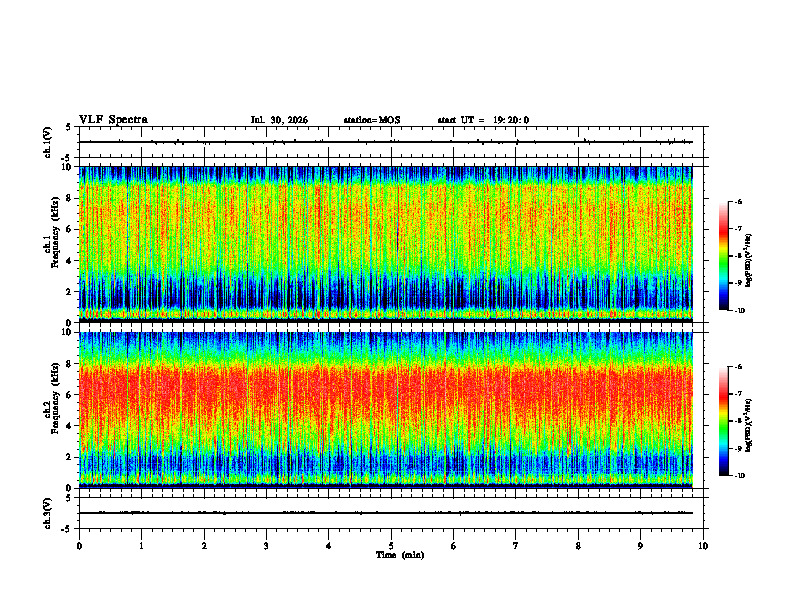Click the "5" tick on time axis
The image size is (792, 612).
click(x=391, y=546)
